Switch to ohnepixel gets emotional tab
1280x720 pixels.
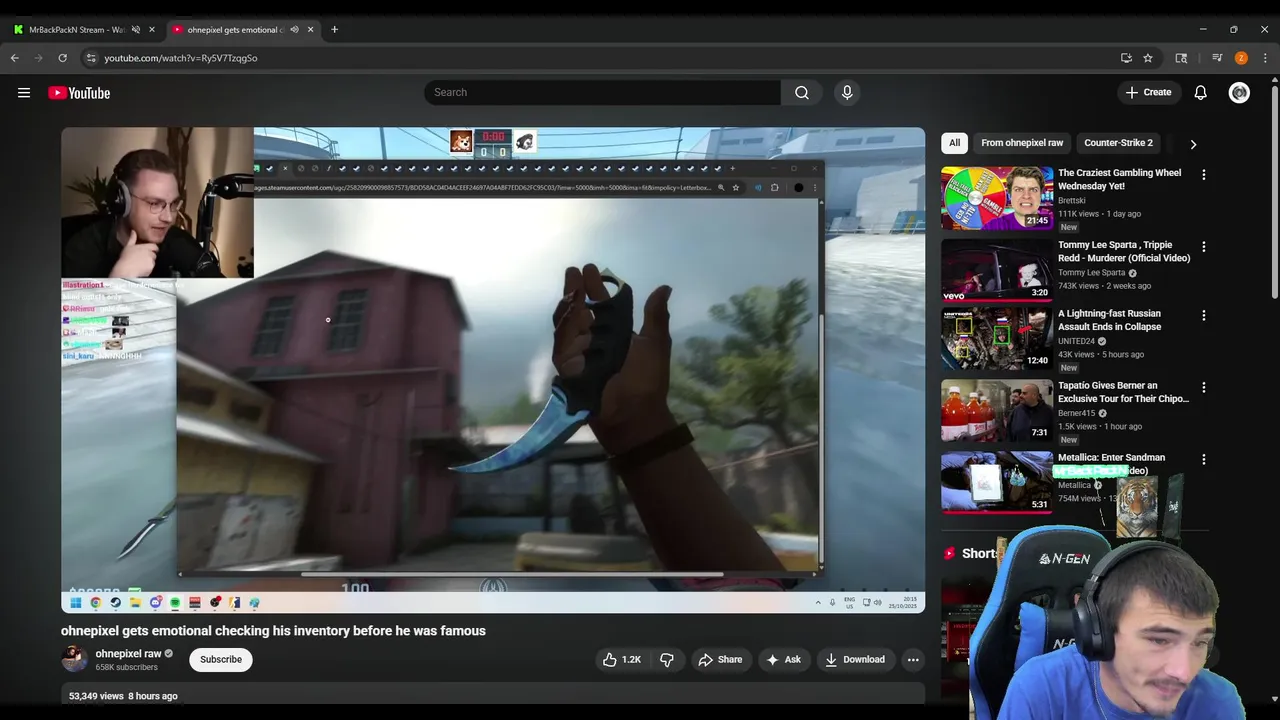click(236, 29)
